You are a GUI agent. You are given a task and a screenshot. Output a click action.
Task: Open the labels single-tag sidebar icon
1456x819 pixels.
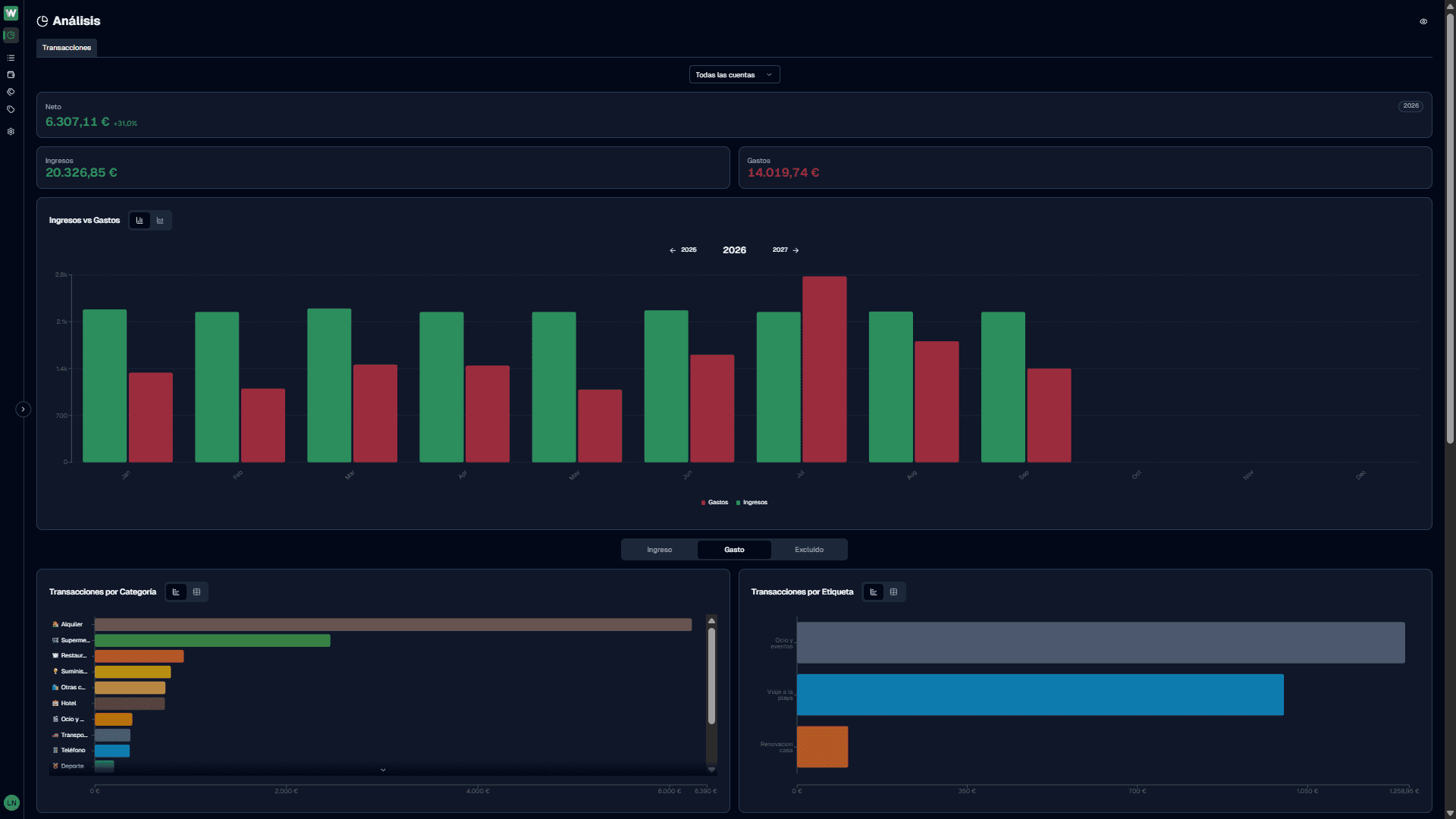click(11, 109)
